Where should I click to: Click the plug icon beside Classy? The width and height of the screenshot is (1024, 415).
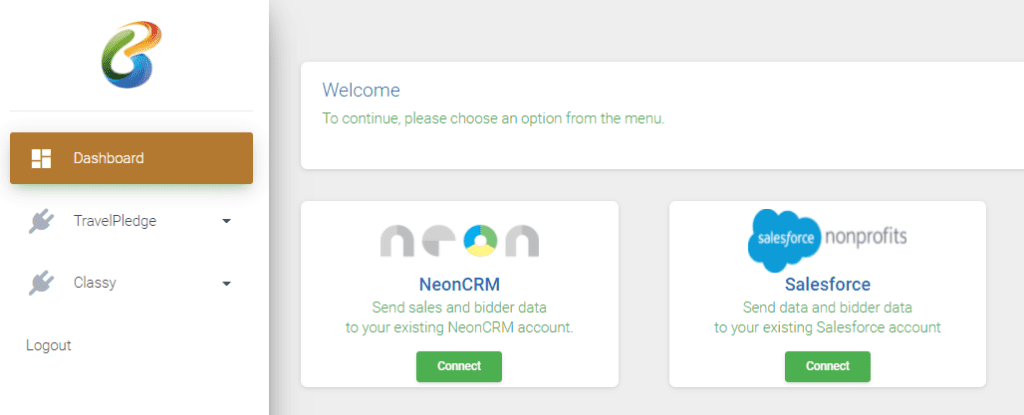coord(41,283)
